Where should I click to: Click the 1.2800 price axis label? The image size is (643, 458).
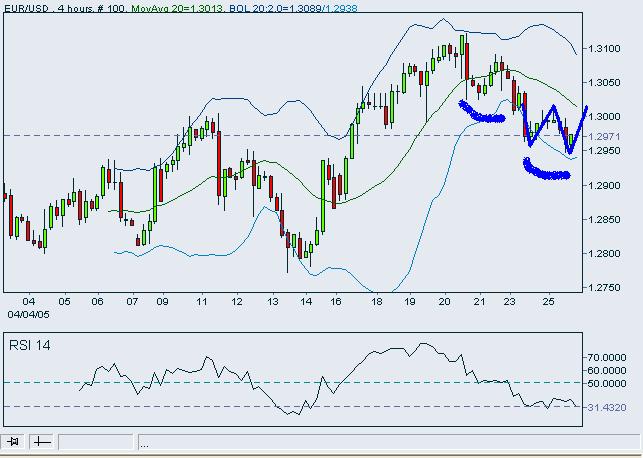pyautogui.click(x=604, y=253)
